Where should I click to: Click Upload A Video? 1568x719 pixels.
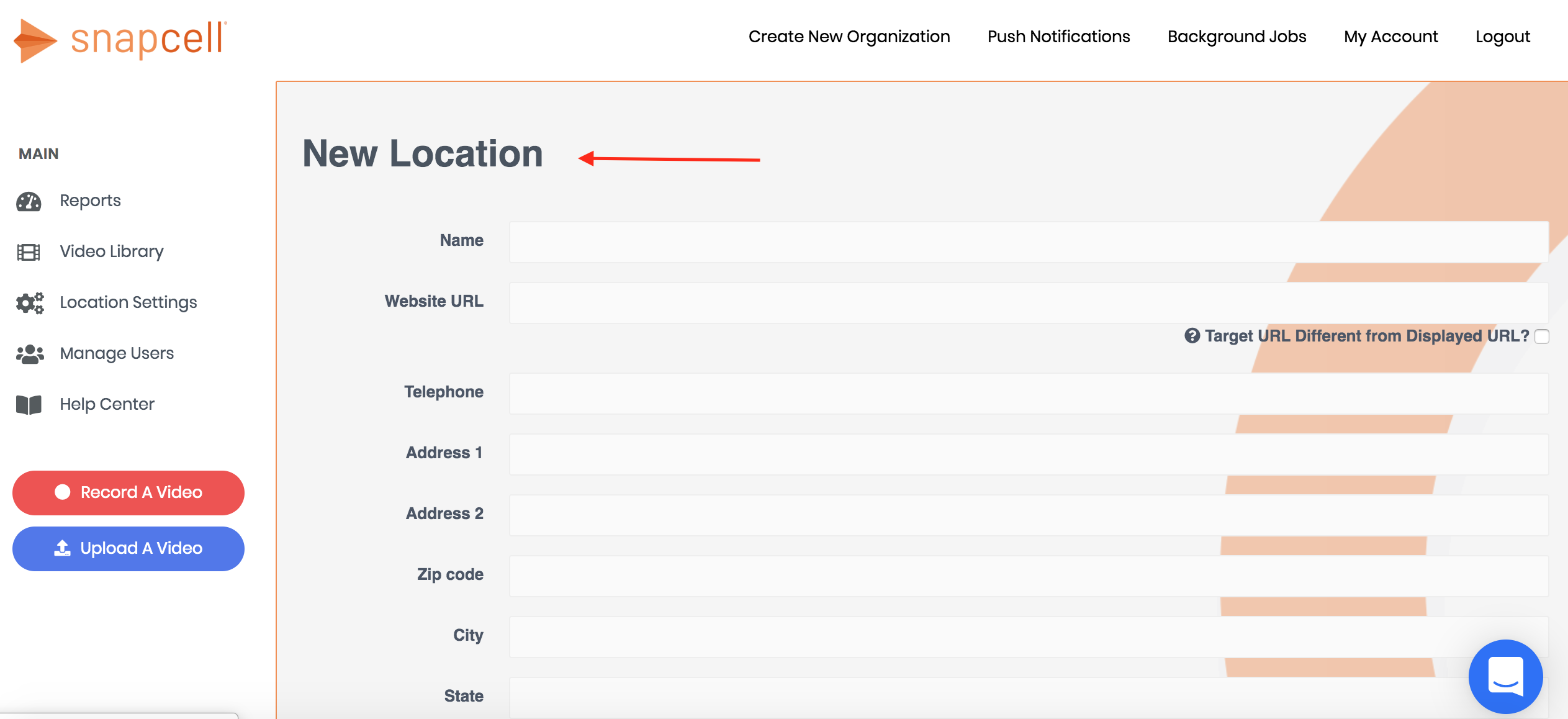(x=128, y=548)
